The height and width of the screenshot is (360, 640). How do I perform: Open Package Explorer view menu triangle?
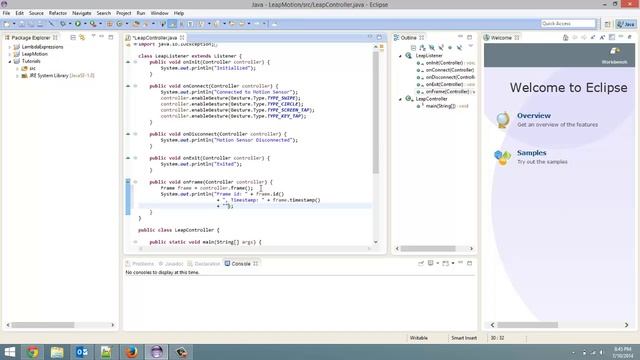93,37
